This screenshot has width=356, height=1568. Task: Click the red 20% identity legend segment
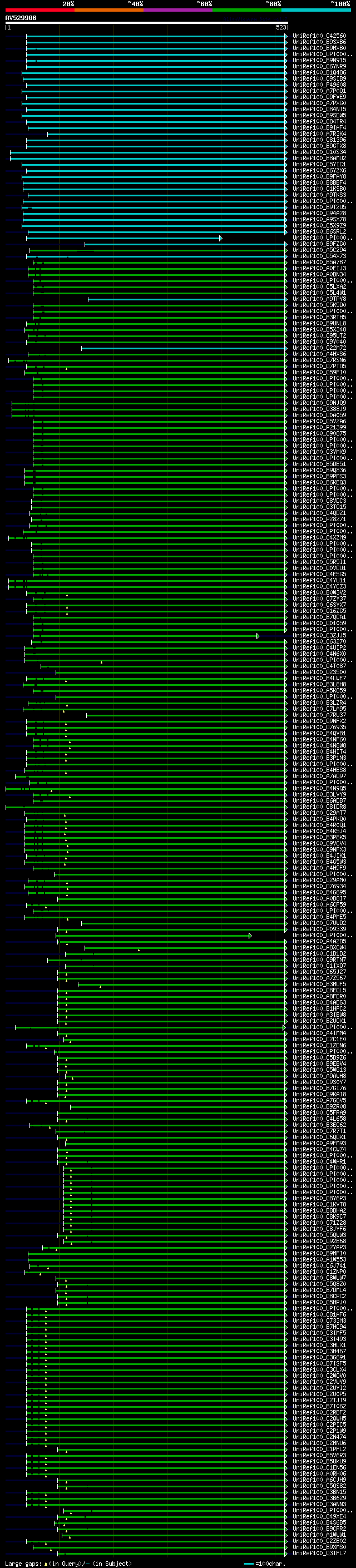[x=39, y=10]
